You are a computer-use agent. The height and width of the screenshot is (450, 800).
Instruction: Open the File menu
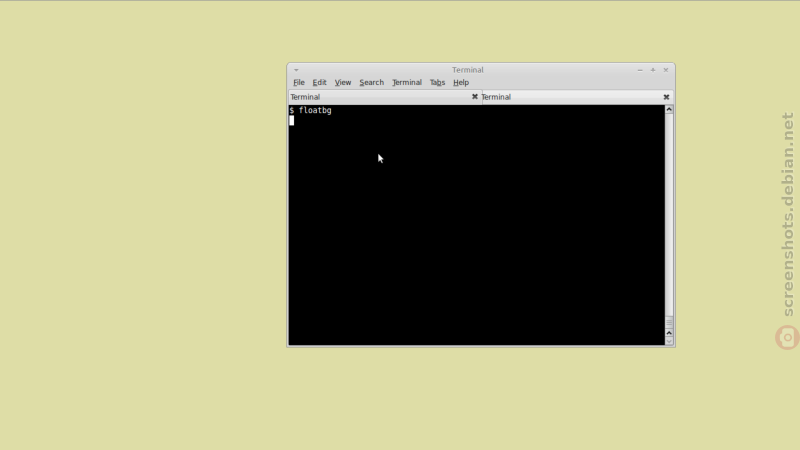pyautogui.click(x=299, y=82)
